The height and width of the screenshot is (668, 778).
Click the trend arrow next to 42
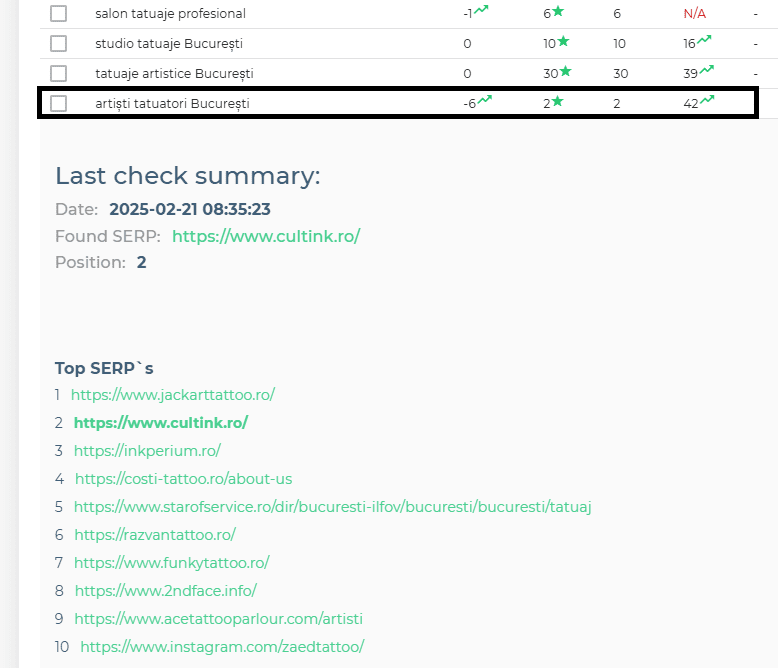[706, 100]
